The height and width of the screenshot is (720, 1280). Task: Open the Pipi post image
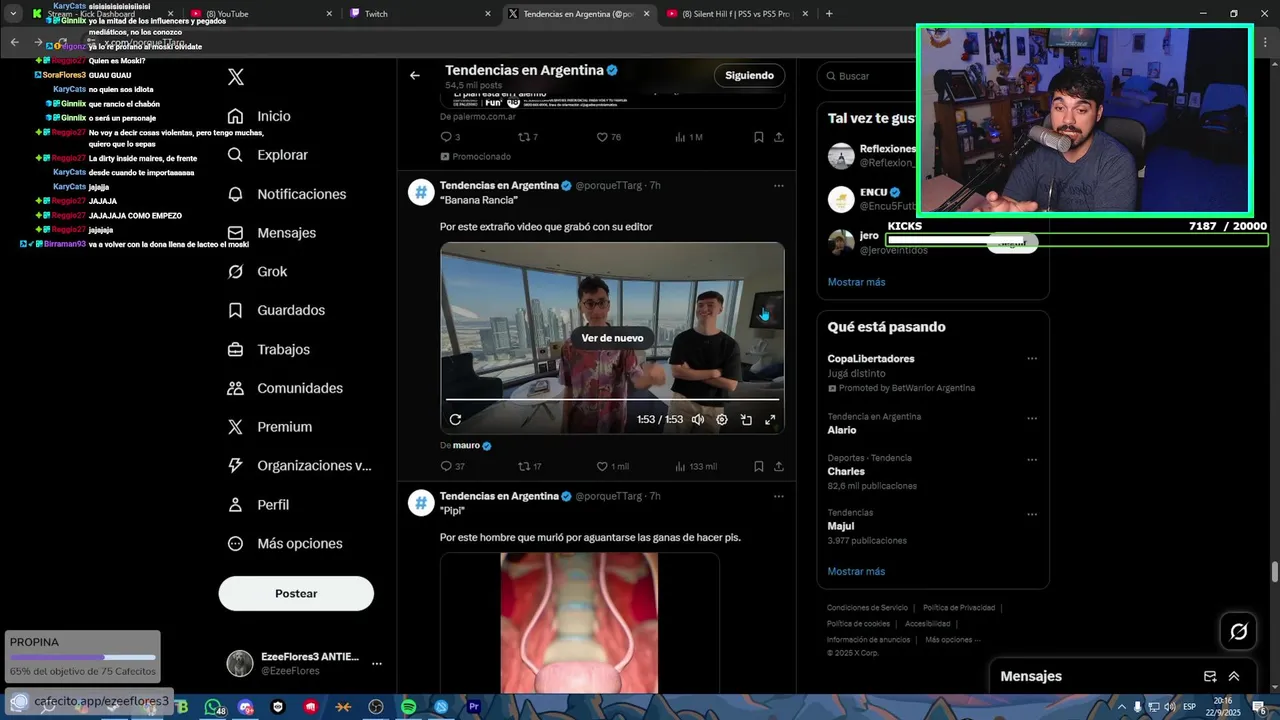pos(579,623)
